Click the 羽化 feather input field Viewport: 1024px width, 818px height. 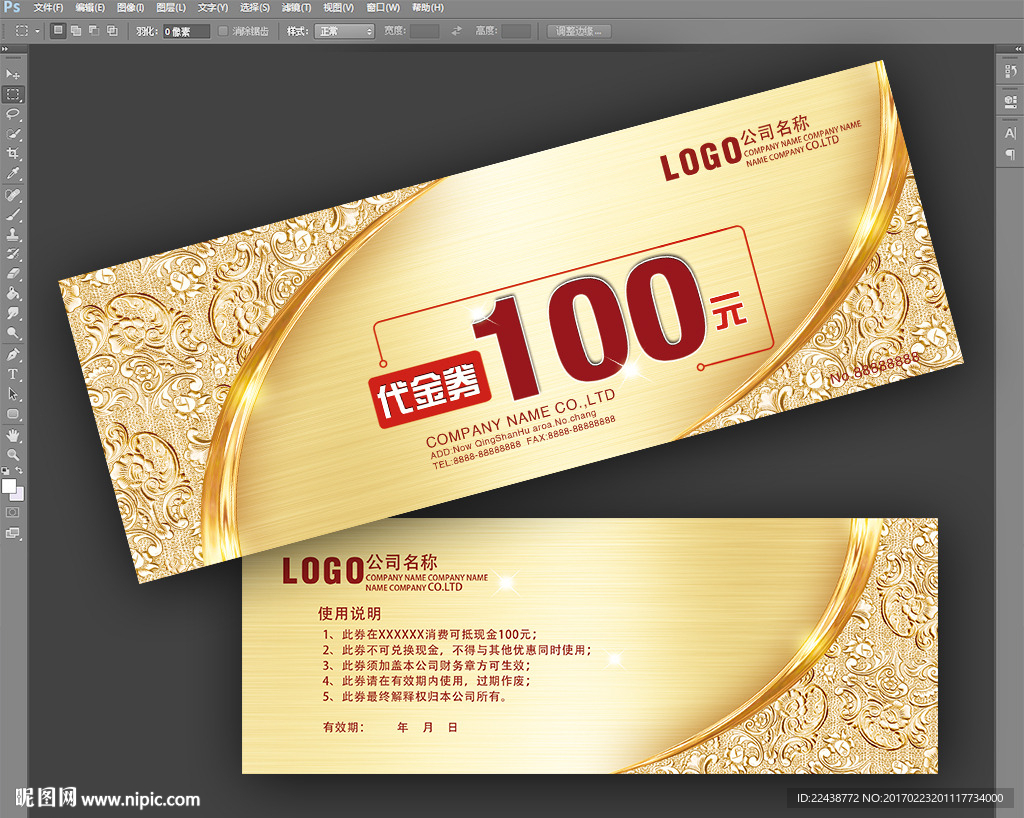click(186, 31)
